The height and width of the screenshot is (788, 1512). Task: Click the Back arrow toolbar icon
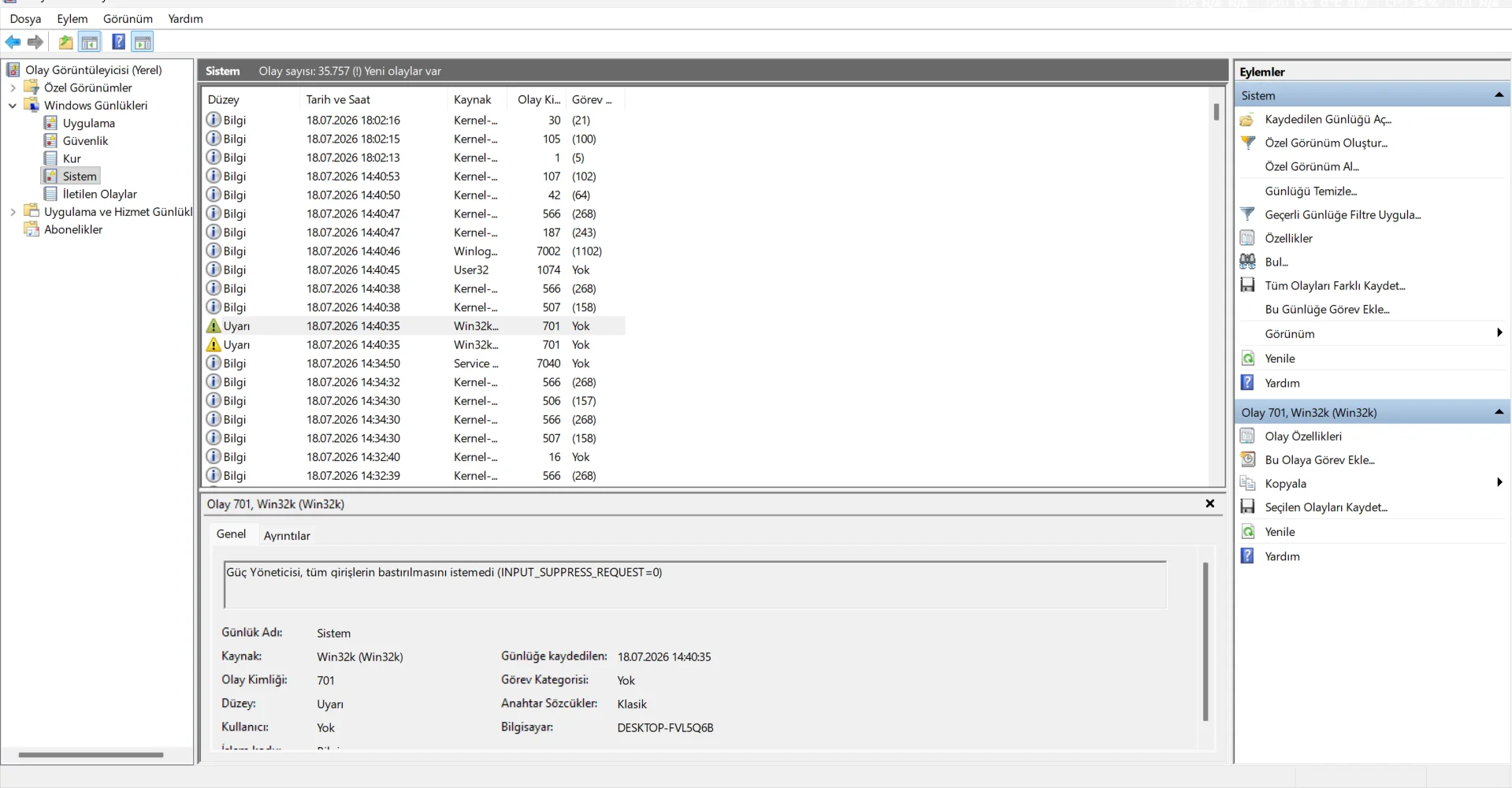[13, 43]
